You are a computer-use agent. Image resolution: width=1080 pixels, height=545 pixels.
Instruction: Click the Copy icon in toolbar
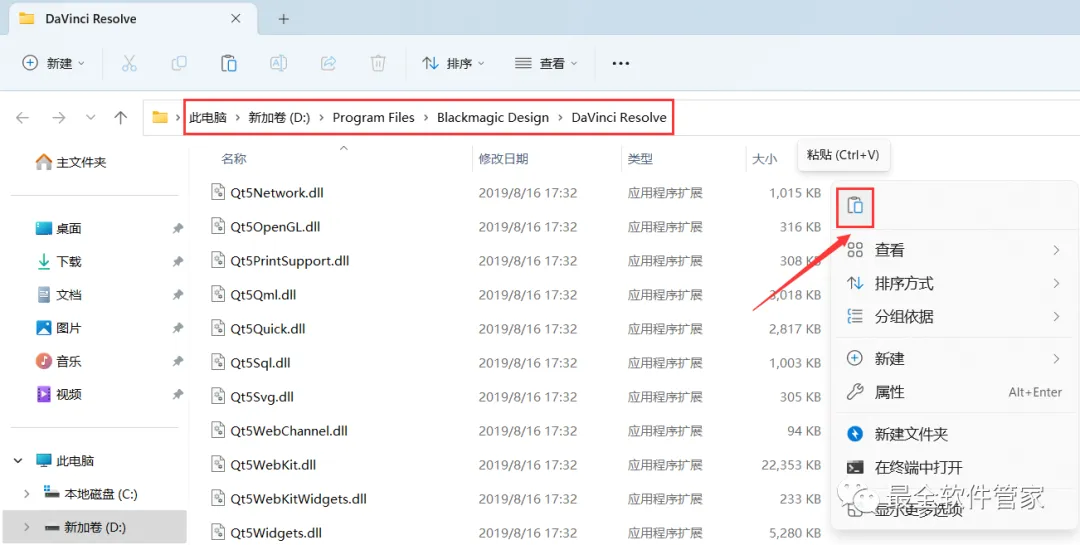[179, 63]
